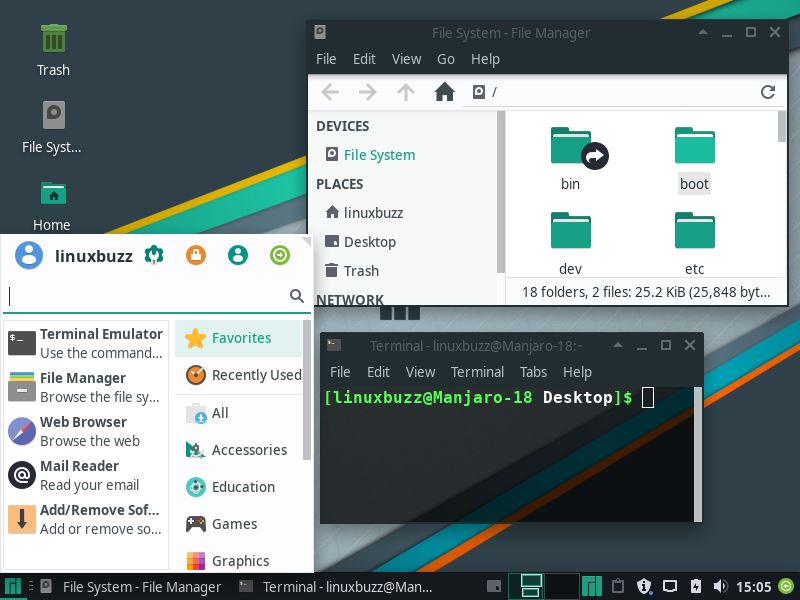Screen dimensions: 800x600
Task: Select Recently Used category
Action: tap(239, 375)
